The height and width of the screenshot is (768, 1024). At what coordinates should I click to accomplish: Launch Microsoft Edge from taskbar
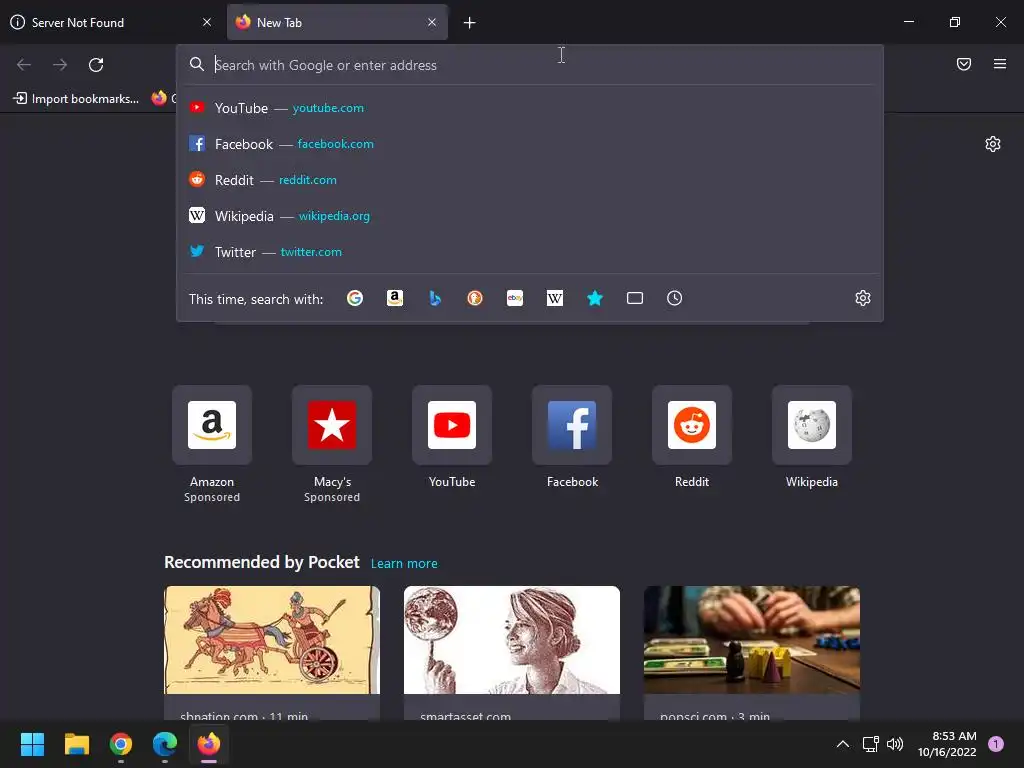pos(165,744)
